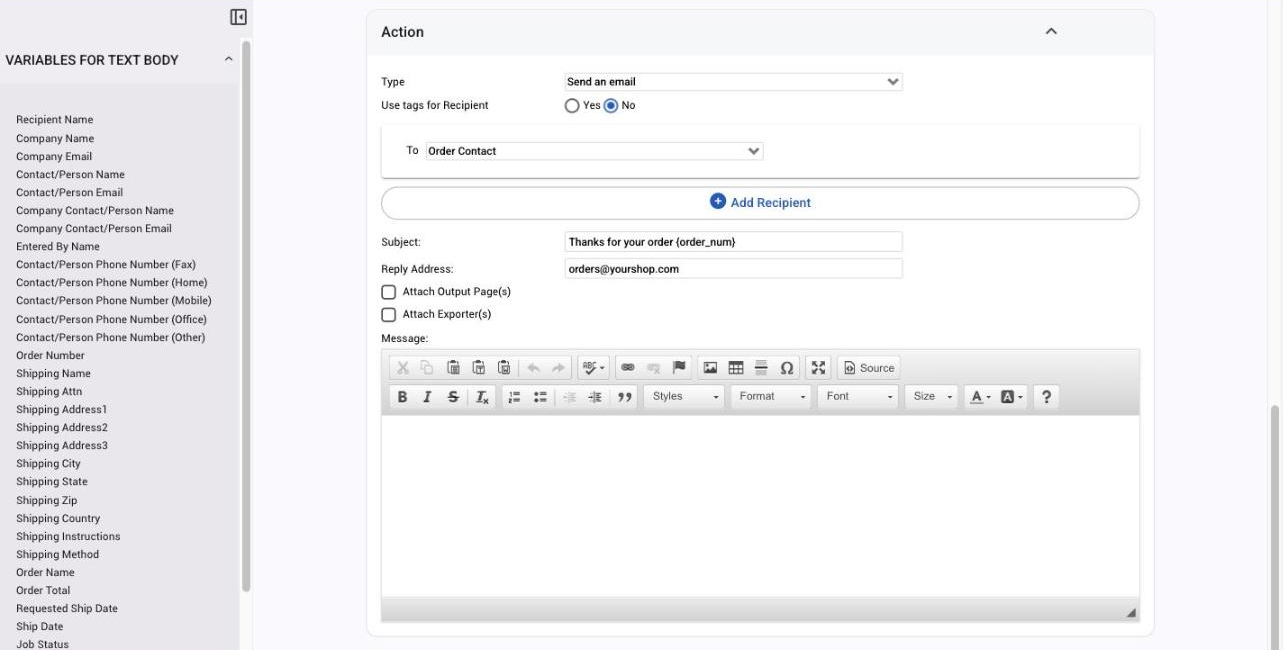Click the Shipping City variable
Screen dimensions: 1283x650
point(48,464)
